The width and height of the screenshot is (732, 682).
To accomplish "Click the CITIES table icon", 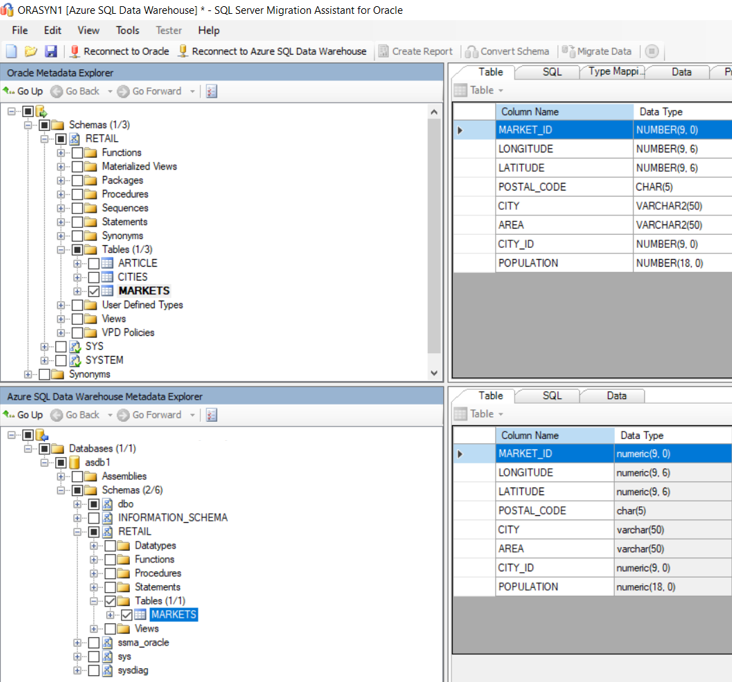I will tap(107, 277).
